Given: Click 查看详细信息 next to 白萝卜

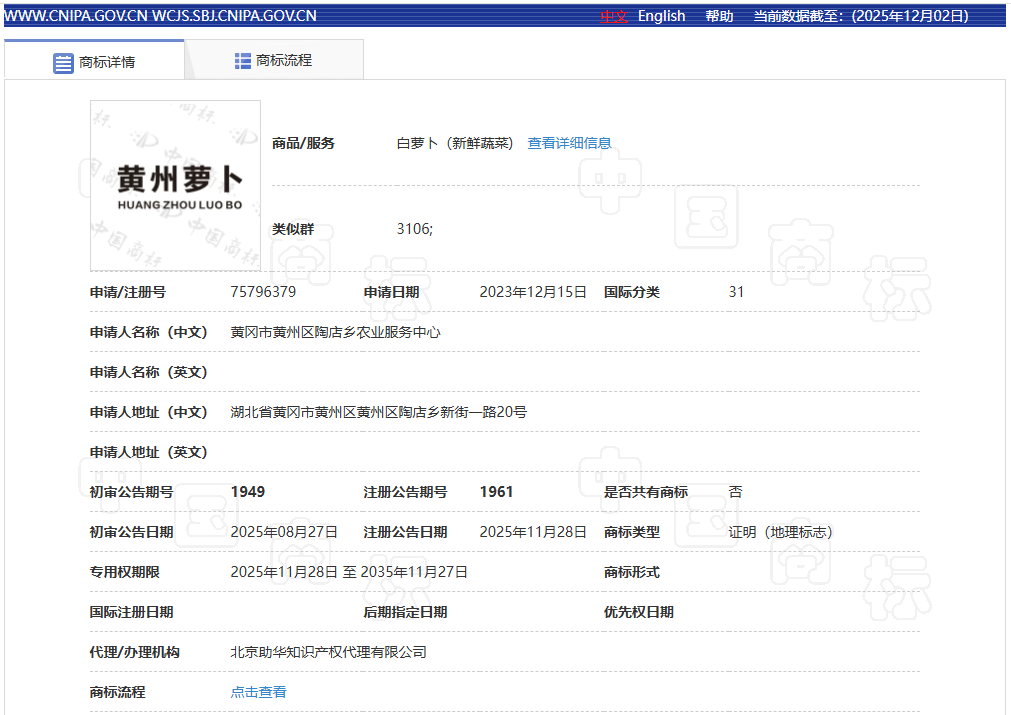Looking at the screenshot, I should [569, 143].
